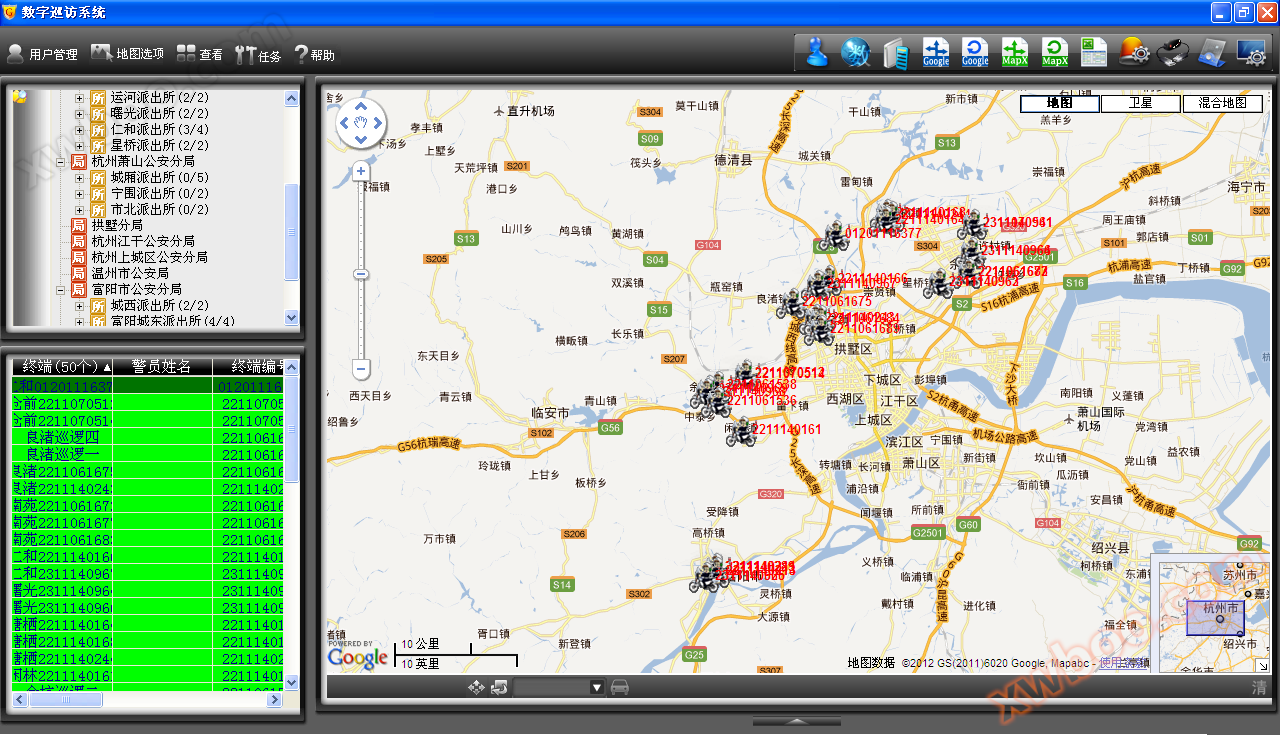Click the Google map move icon

(x=936, y=52)
